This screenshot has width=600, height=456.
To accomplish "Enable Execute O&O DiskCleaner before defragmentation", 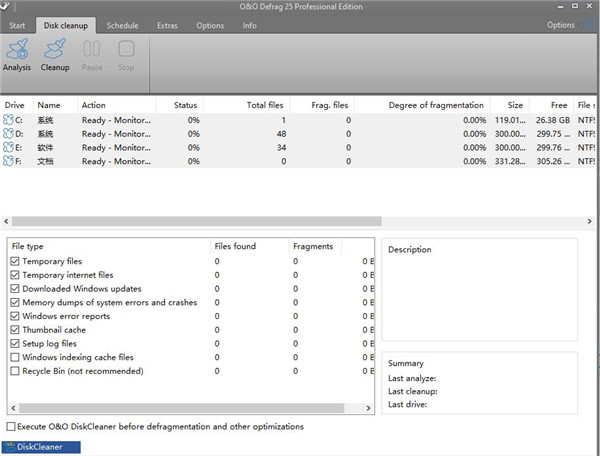I will [11, 427].
